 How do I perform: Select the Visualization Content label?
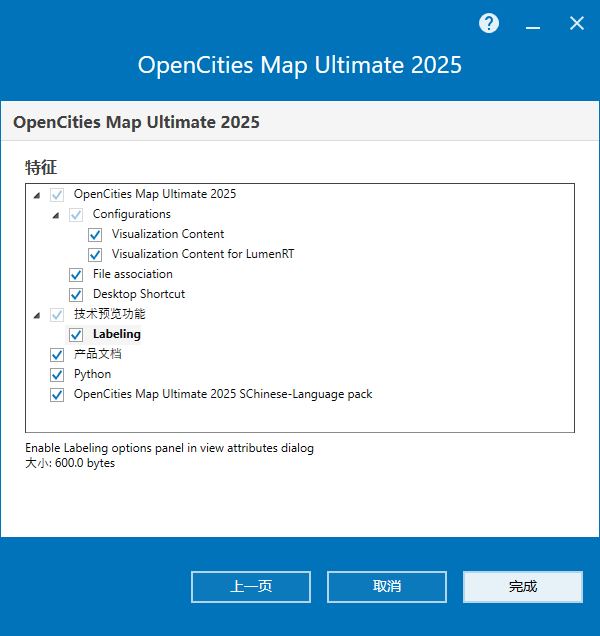coord(168,234)
